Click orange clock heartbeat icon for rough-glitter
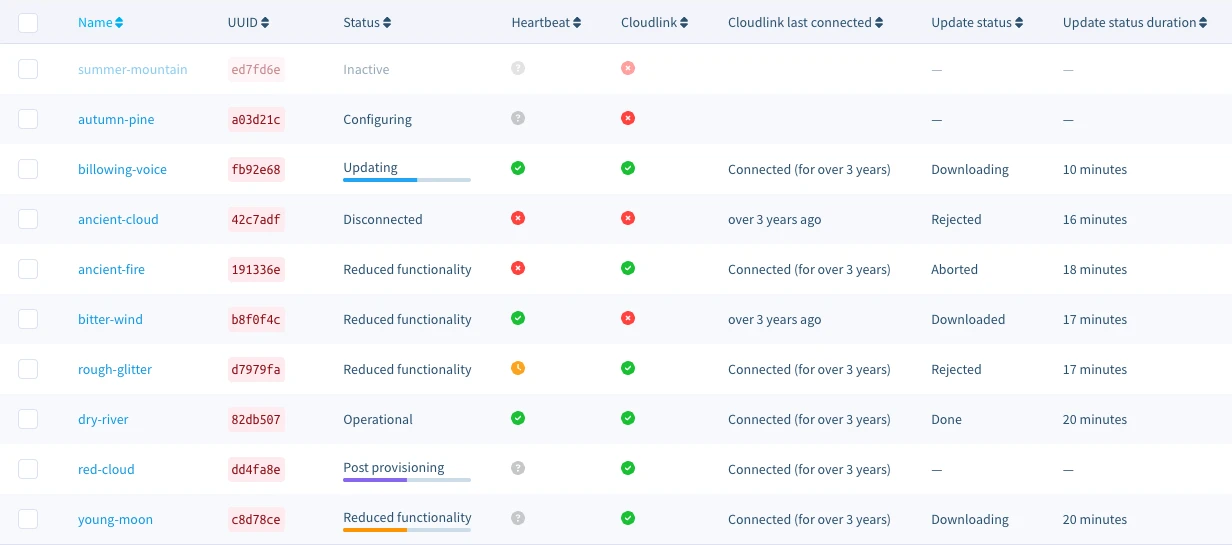 518,368
